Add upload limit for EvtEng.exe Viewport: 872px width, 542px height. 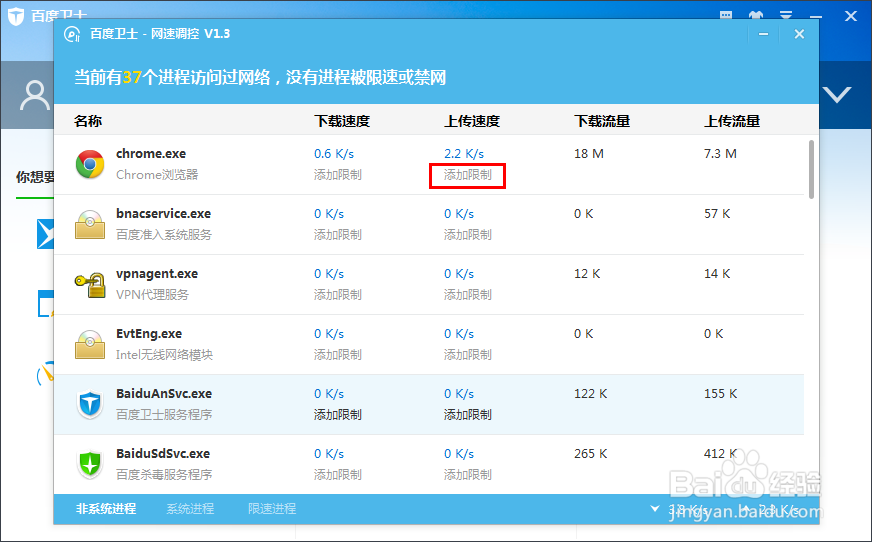(468, 355)
